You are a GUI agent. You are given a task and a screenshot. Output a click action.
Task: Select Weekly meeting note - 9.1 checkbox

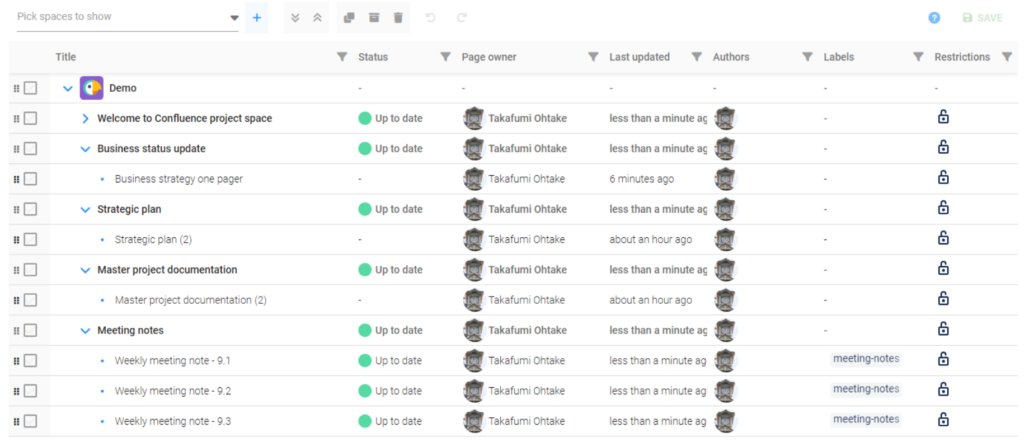pos(30,361)
